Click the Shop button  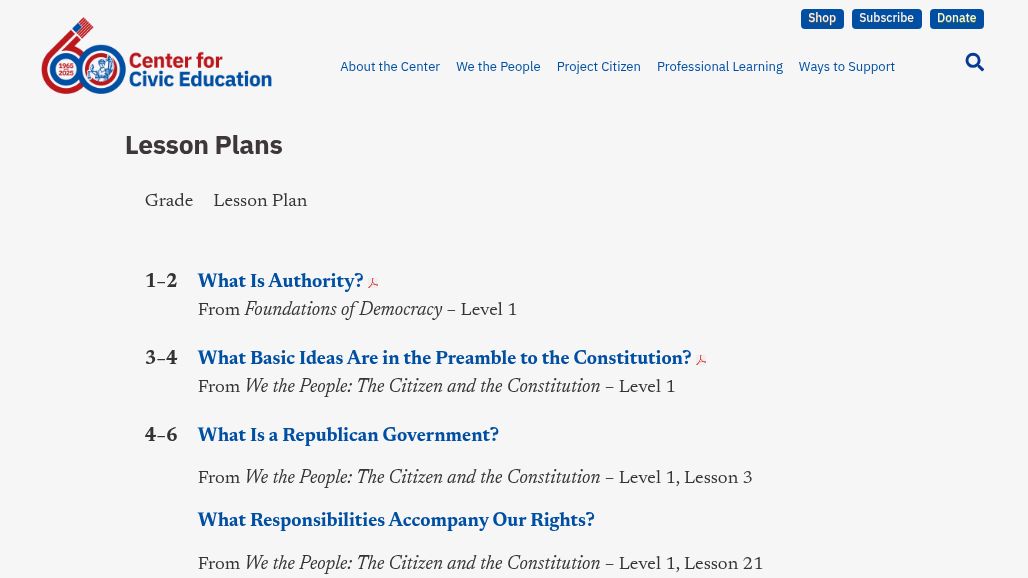821,18
